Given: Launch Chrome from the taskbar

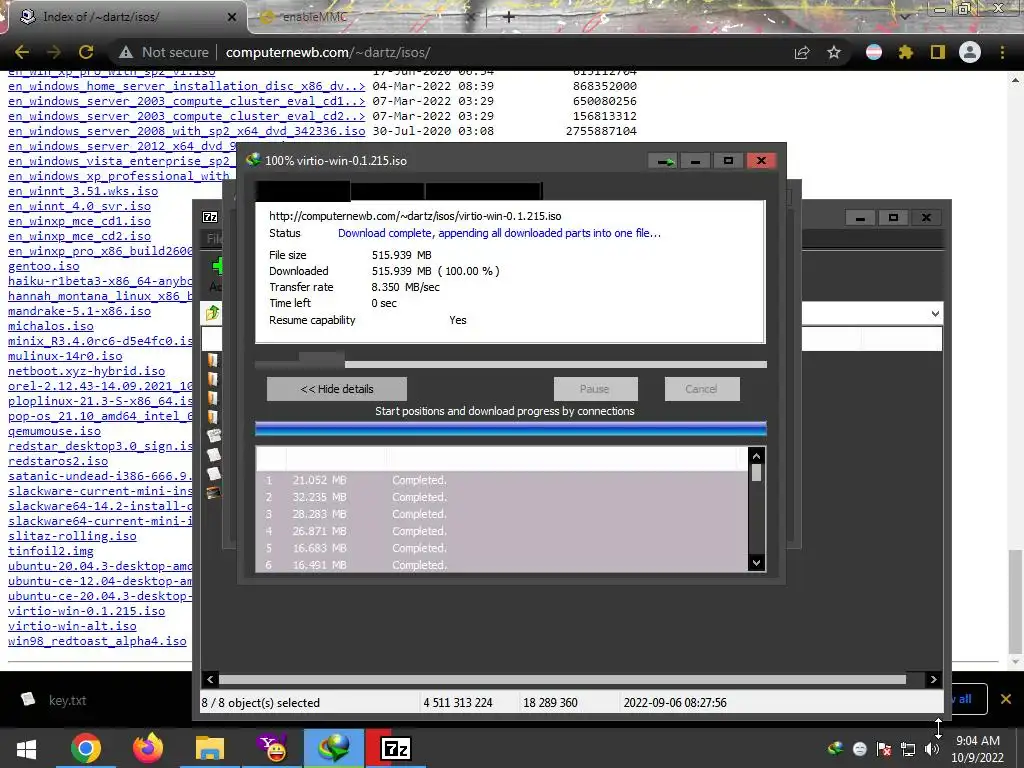Looking at the screenshot, I should (86, 748).
